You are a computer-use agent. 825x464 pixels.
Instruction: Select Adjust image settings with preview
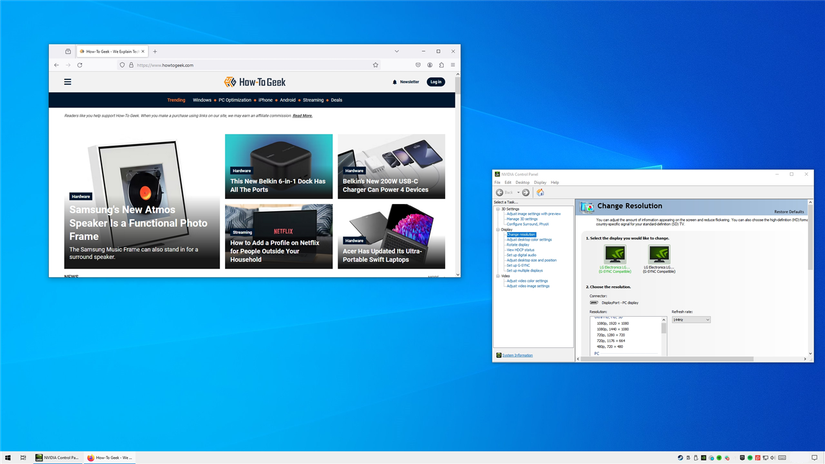534,214
